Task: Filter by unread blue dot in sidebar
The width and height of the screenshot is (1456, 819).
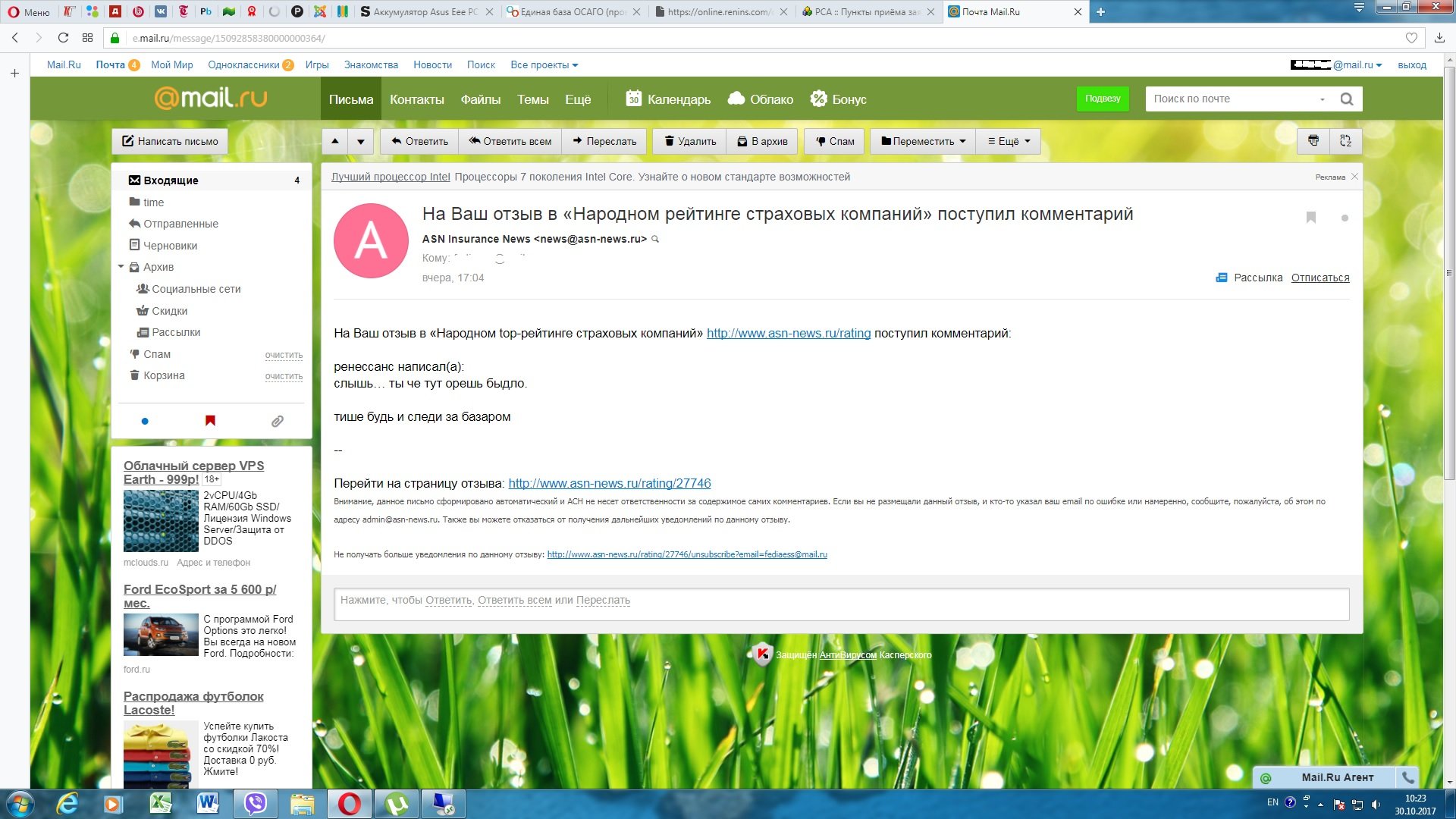Action: (x=145, y=421)
